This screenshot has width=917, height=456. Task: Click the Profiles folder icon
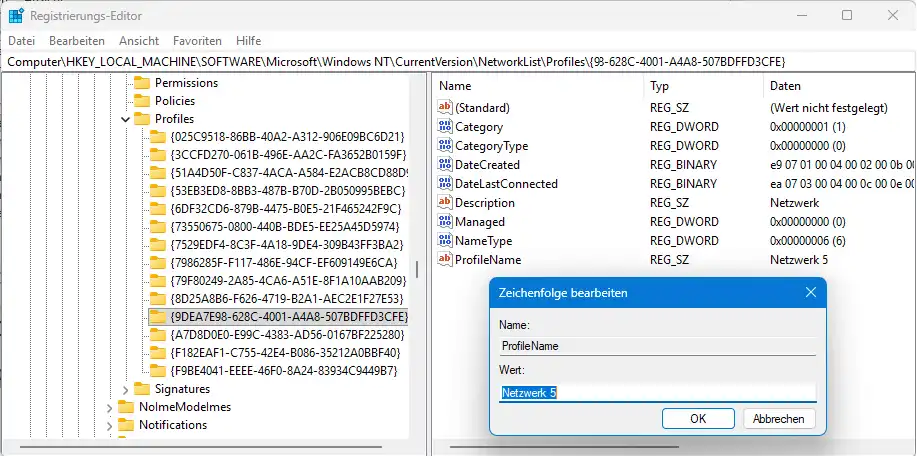[142, 119]
